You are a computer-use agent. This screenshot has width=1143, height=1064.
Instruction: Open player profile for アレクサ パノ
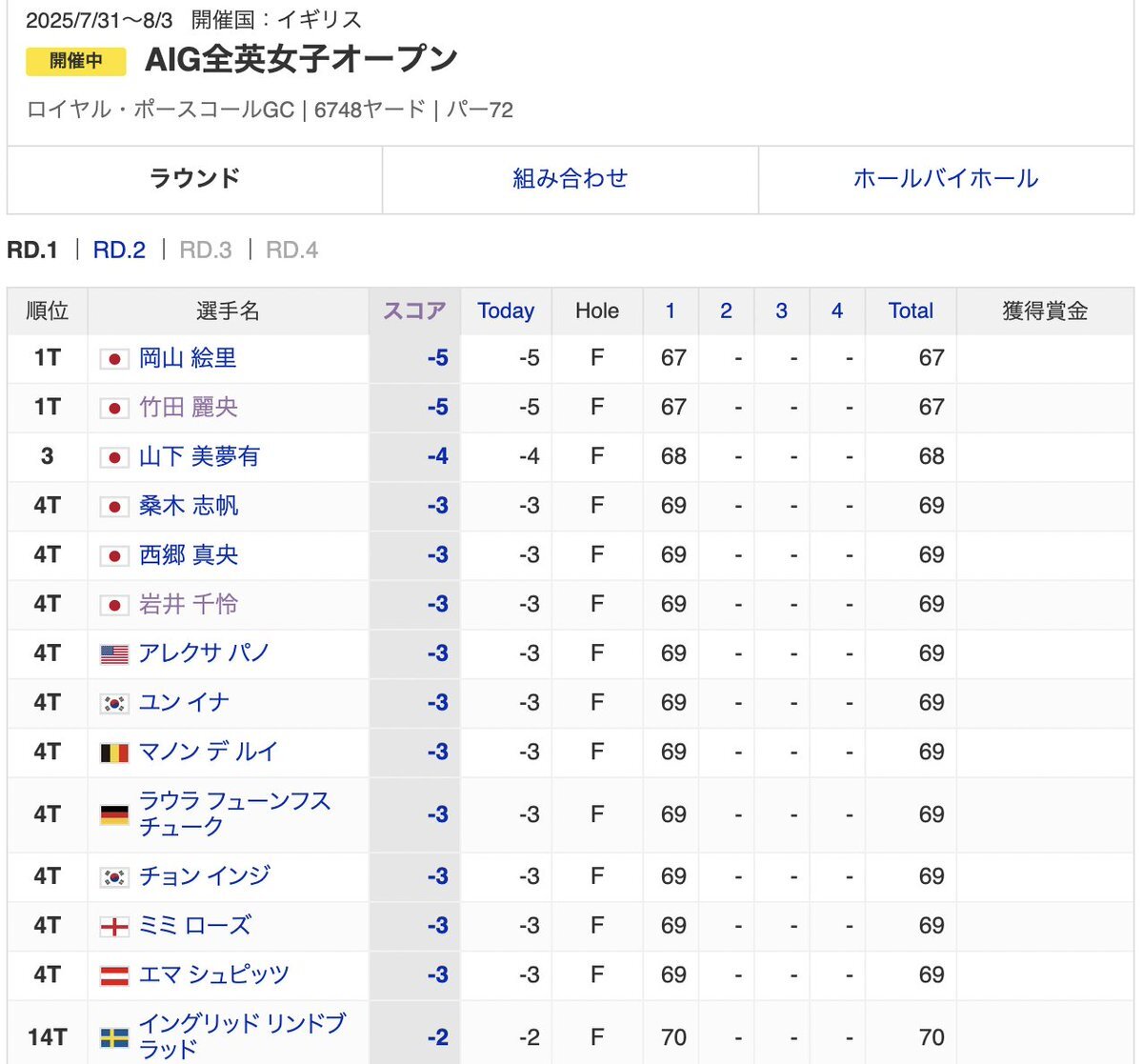tap(204, 653)
